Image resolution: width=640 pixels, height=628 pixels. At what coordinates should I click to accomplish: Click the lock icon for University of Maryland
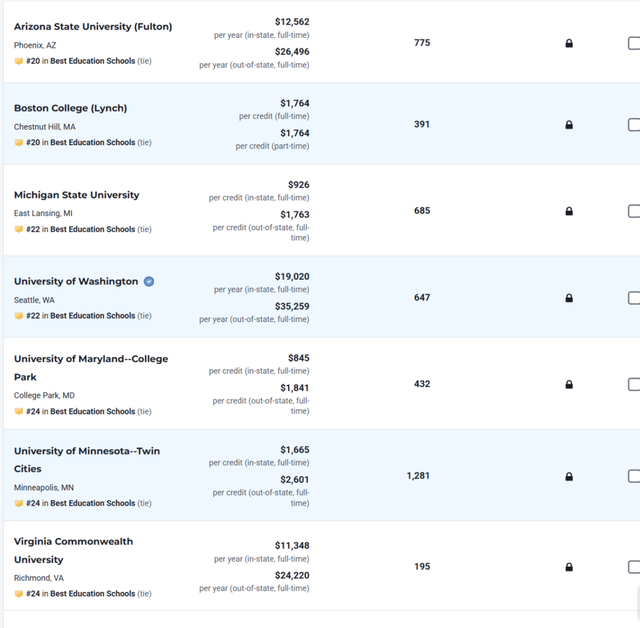[x=569, y=384]
